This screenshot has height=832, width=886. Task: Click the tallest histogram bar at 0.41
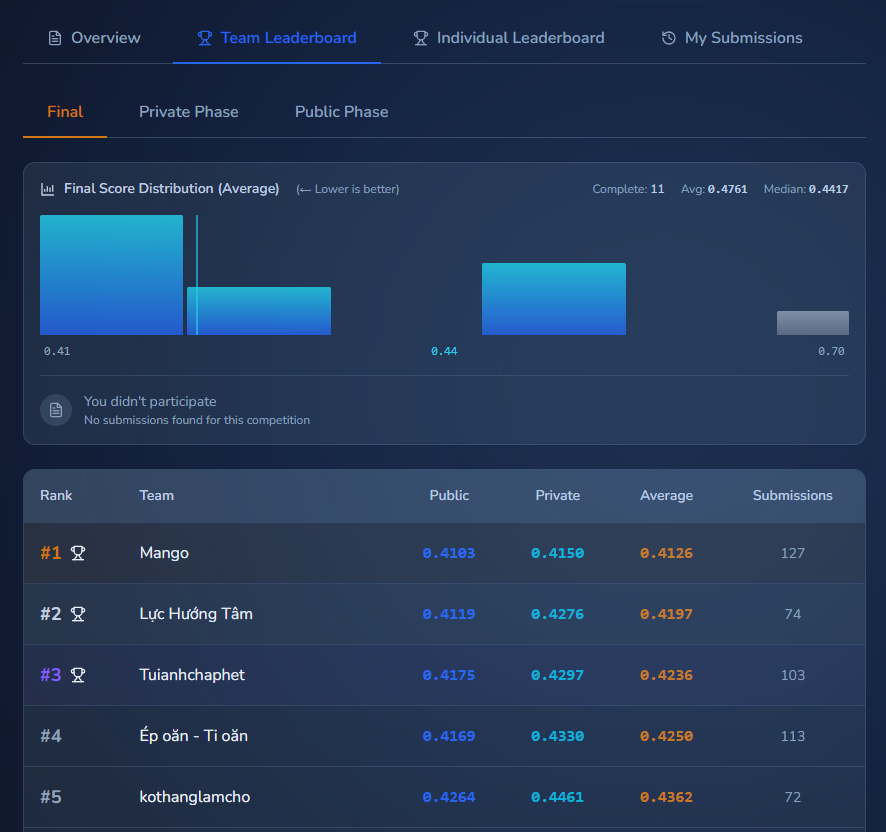111,275
